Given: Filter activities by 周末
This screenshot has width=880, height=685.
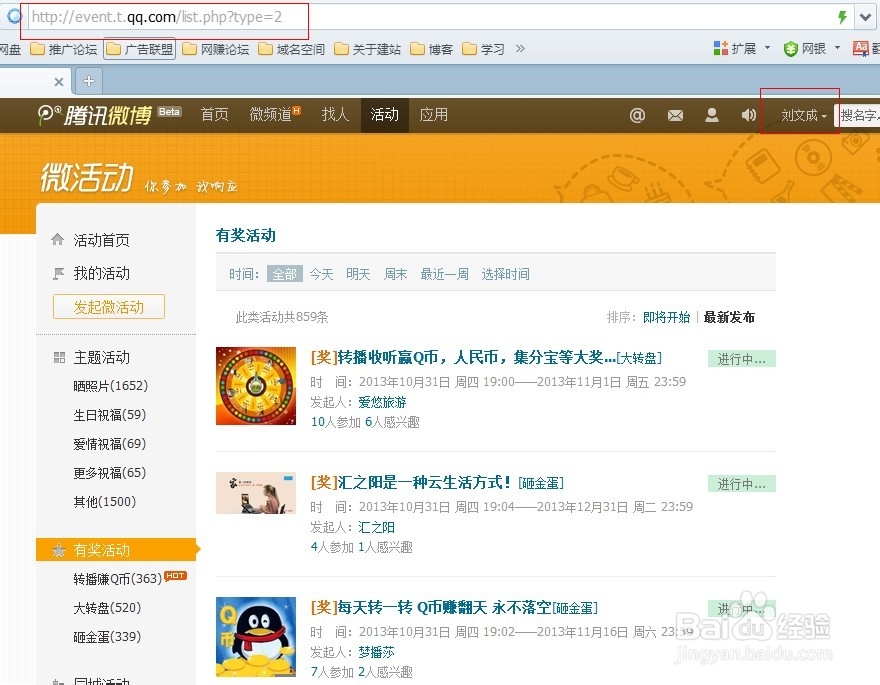Looking at the screenshot, I should coord(395,274).
